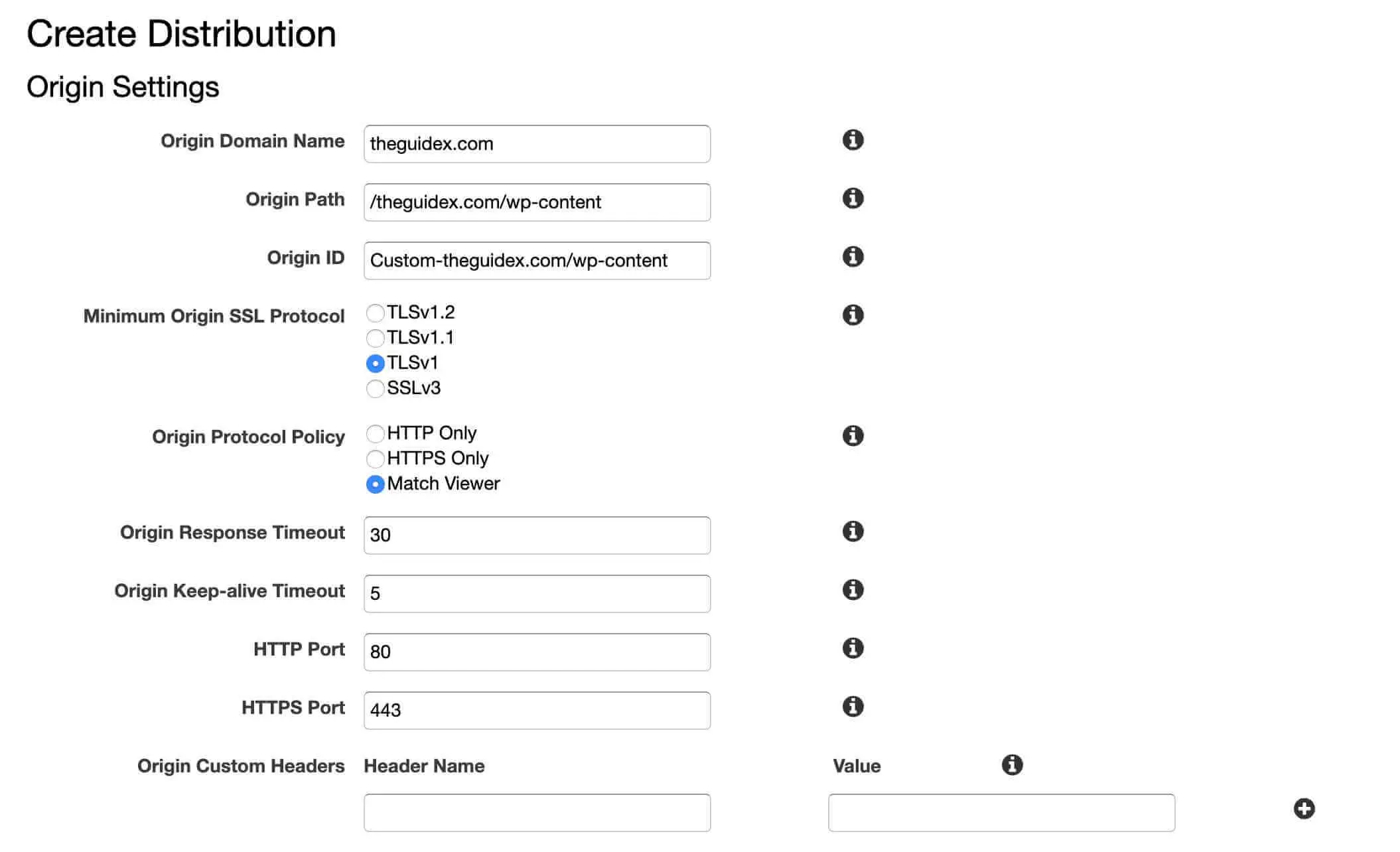This screenshot has height=852, width=1400.
Task: Click the plus button to add header
Action: pos(1304,808)
